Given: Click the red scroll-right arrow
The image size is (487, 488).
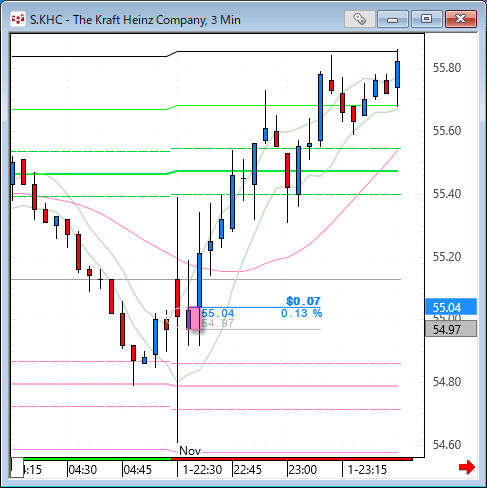Looking at the screenshot, I should [x=467, y=467].
